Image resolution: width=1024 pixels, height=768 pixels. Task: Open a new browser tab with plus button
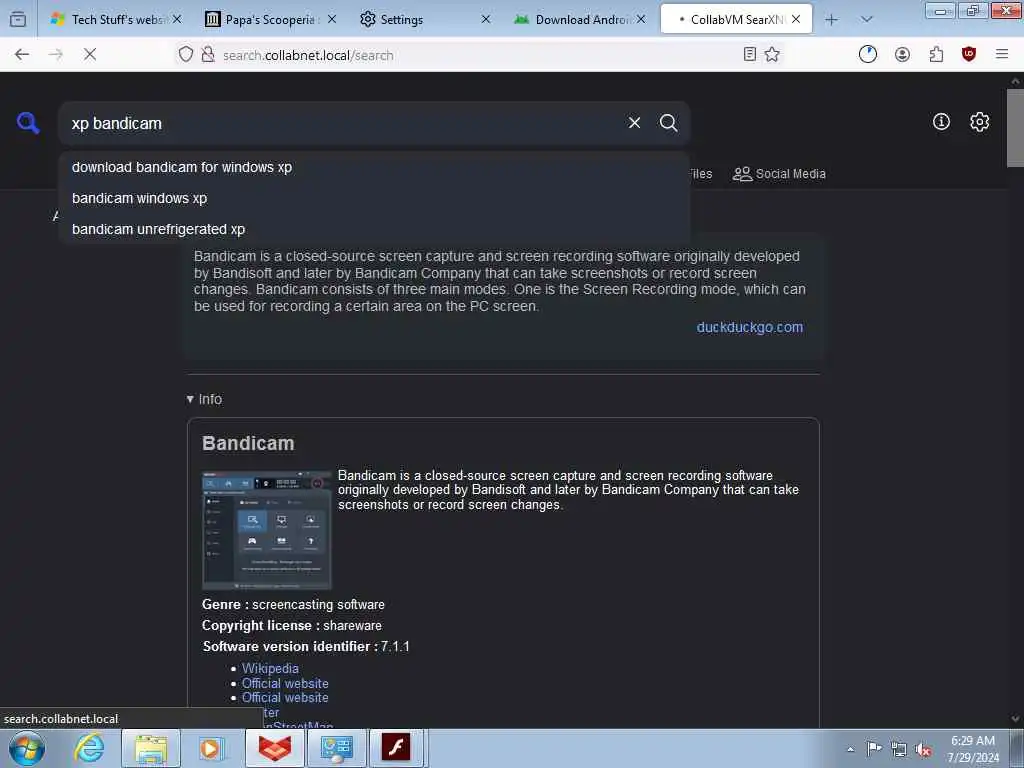(831, 20)
